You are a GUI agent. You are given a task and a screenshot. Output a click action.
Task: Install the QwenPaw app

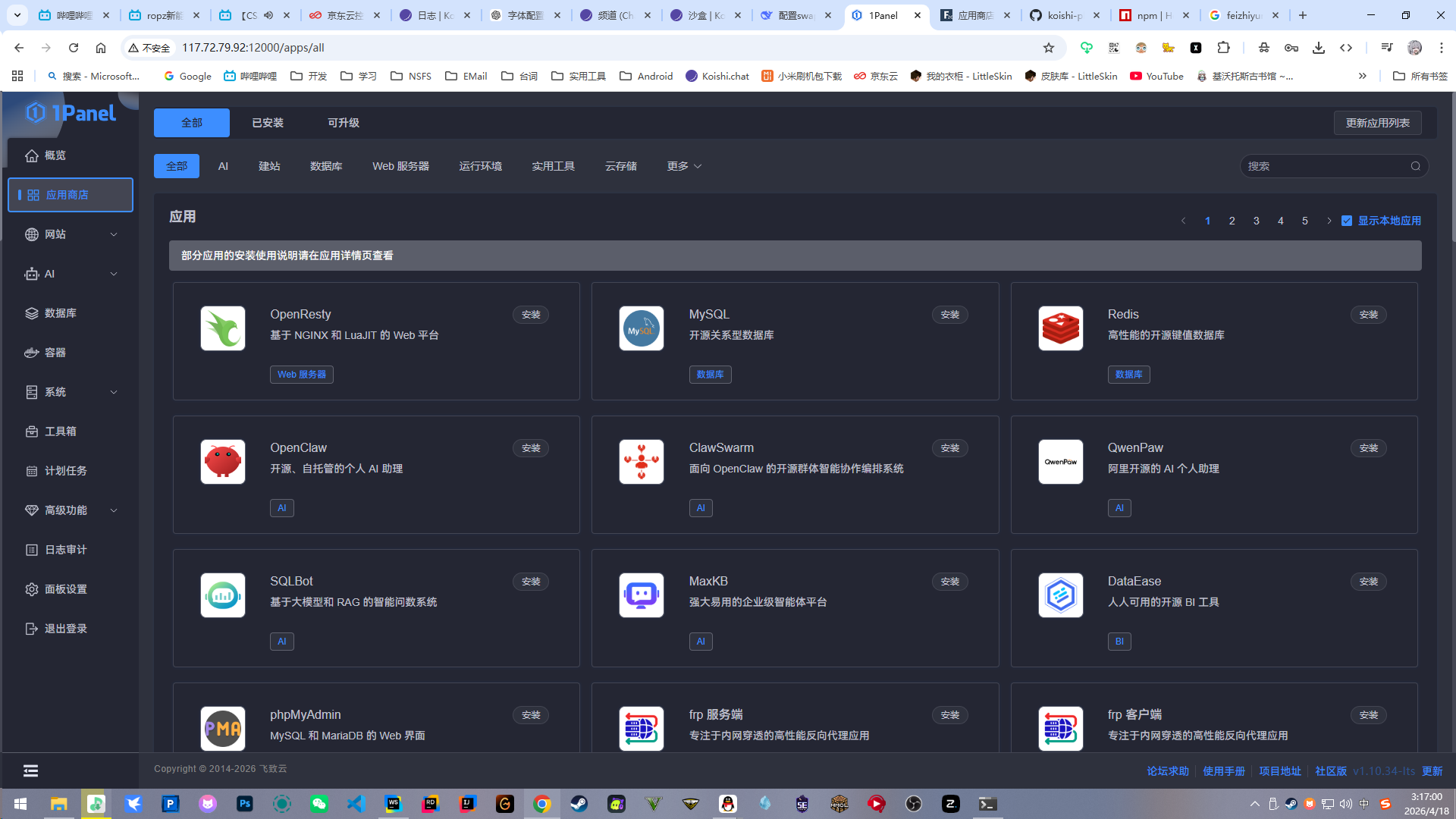coord(1368,448)
